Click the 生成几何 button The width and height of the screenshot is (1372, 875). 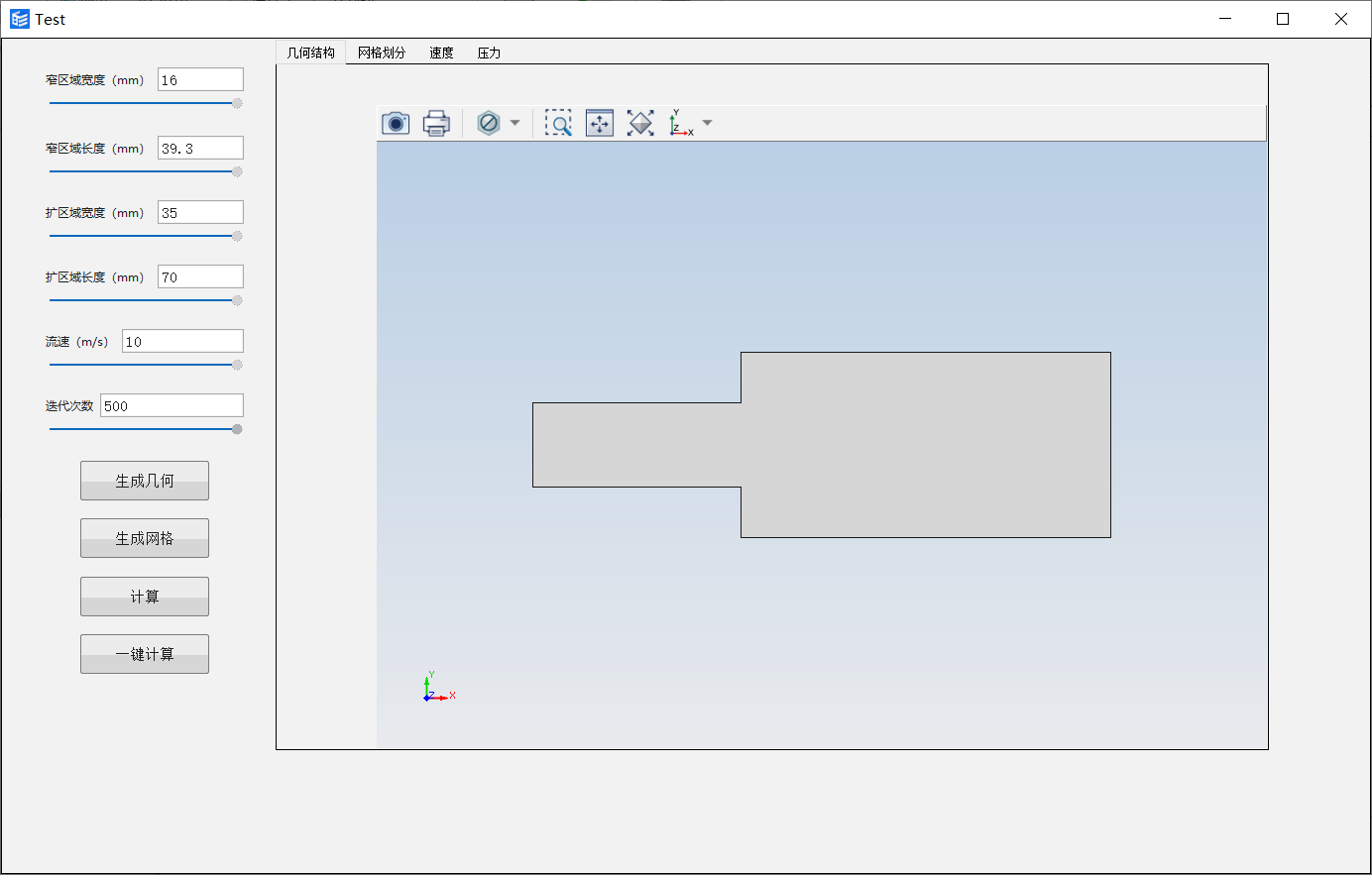coord(145,481)
